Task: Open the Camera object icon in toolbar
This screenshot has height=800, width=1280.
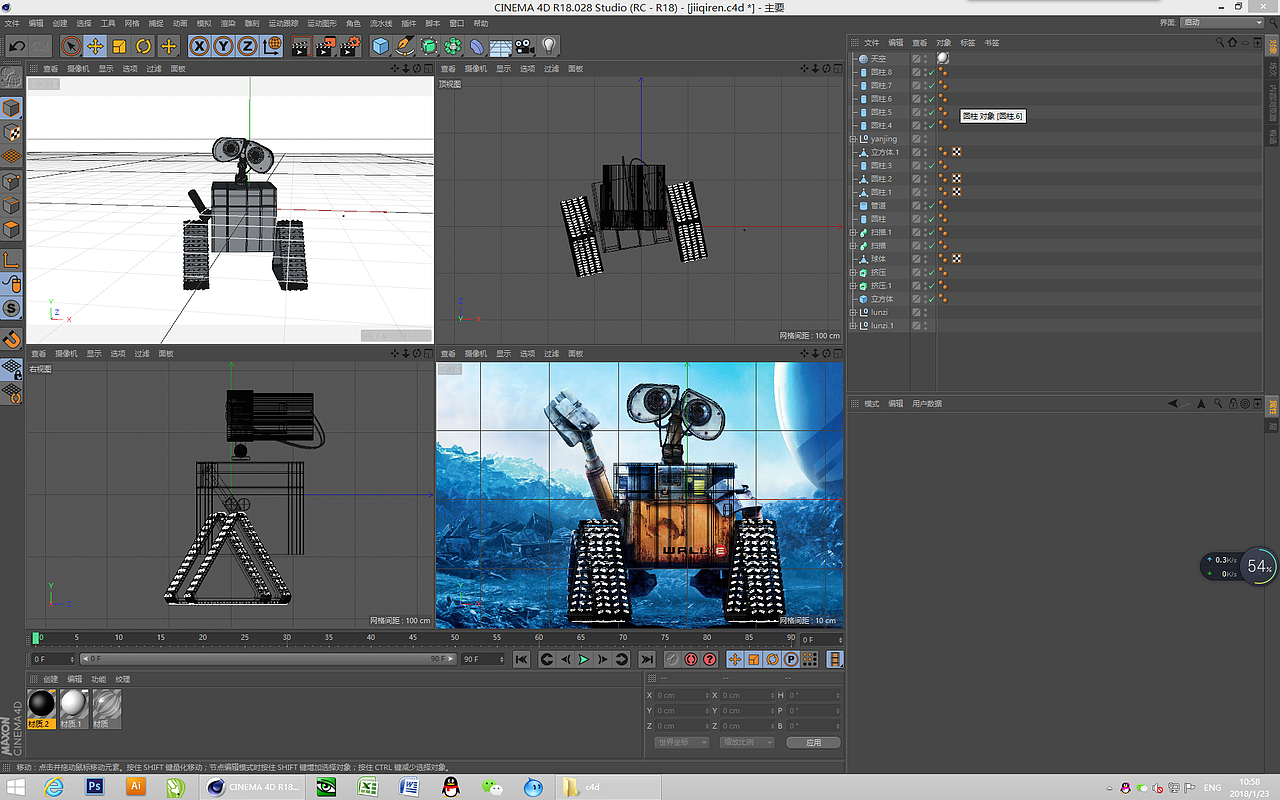Action: click(524, 46)
